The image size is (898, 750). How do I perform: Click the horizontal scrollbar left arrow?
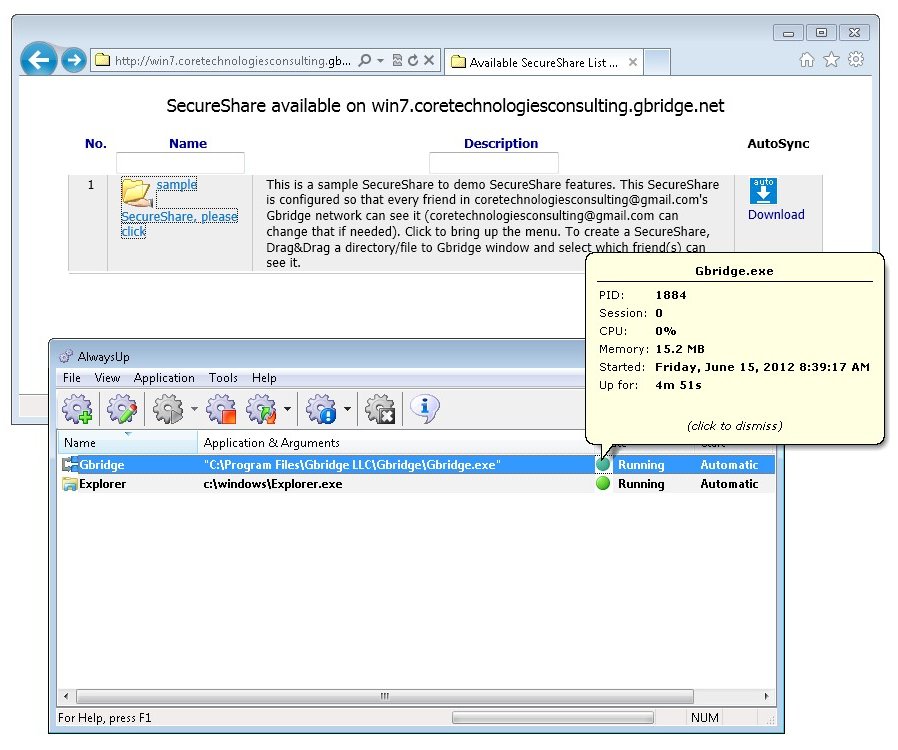66,697
